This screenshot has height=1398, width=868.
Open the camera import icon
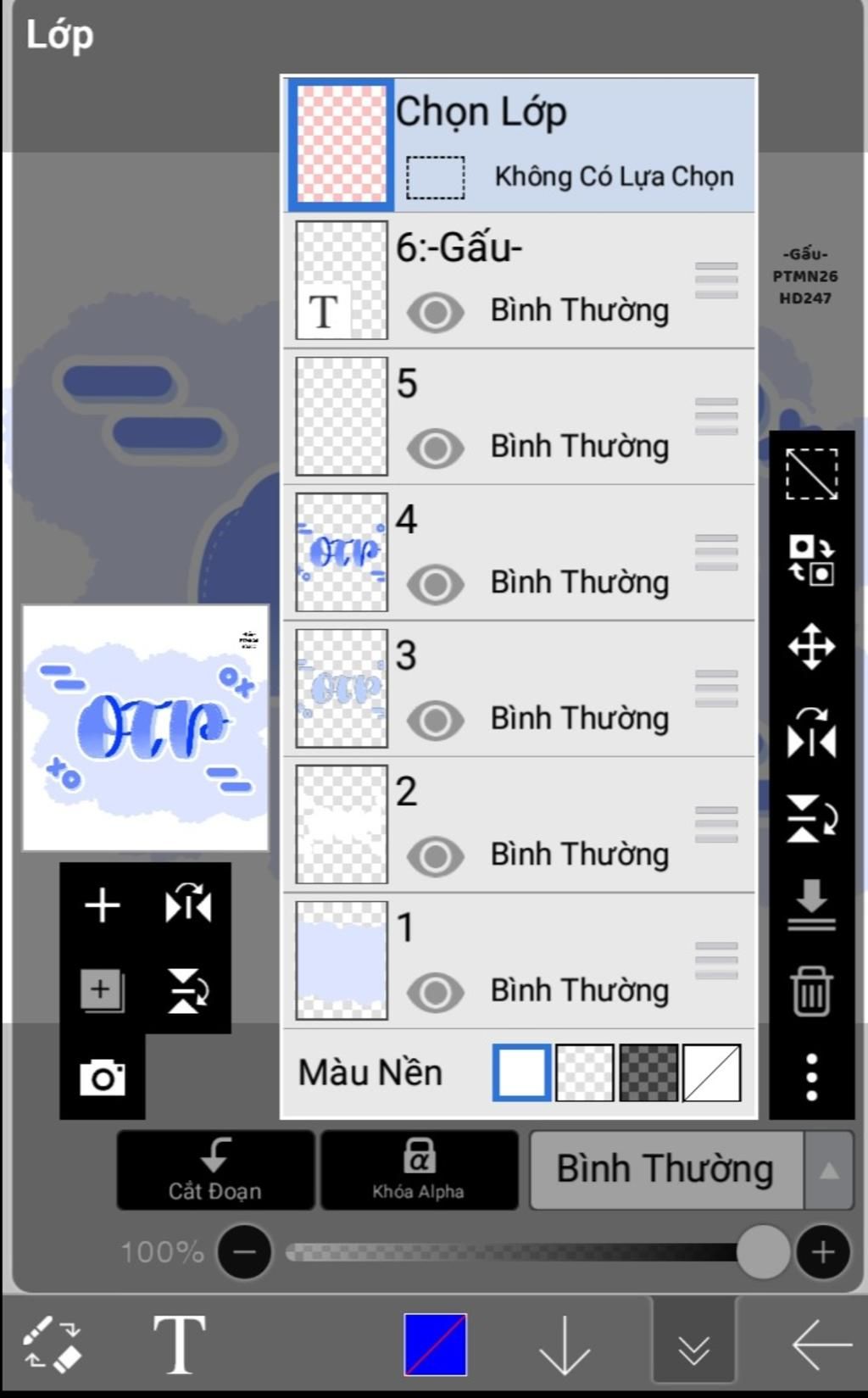103,1078
